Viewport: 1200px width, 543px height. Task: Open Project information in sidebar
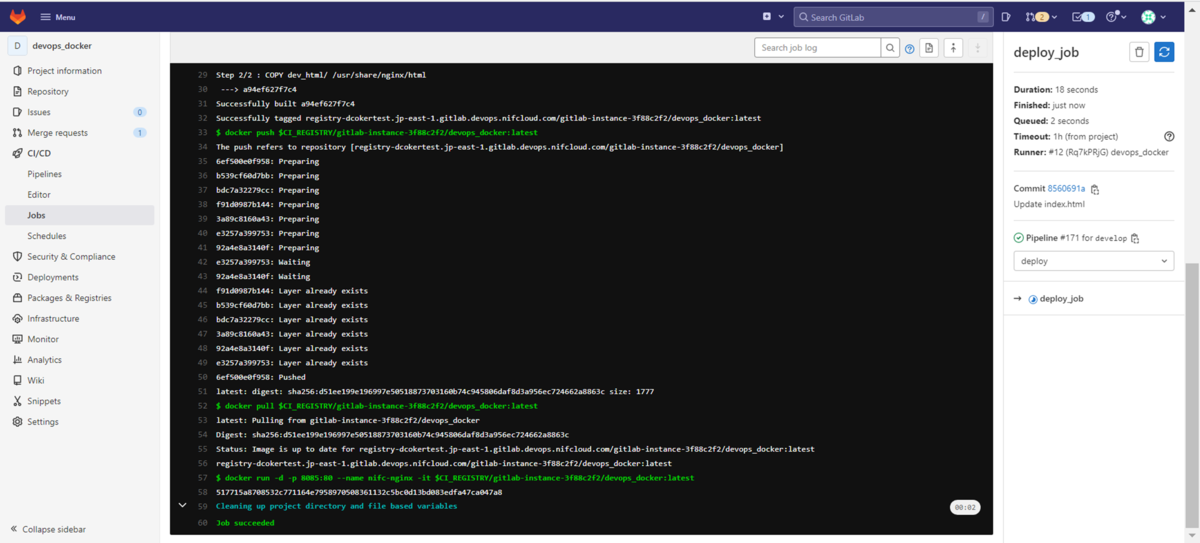click(79, 71)
